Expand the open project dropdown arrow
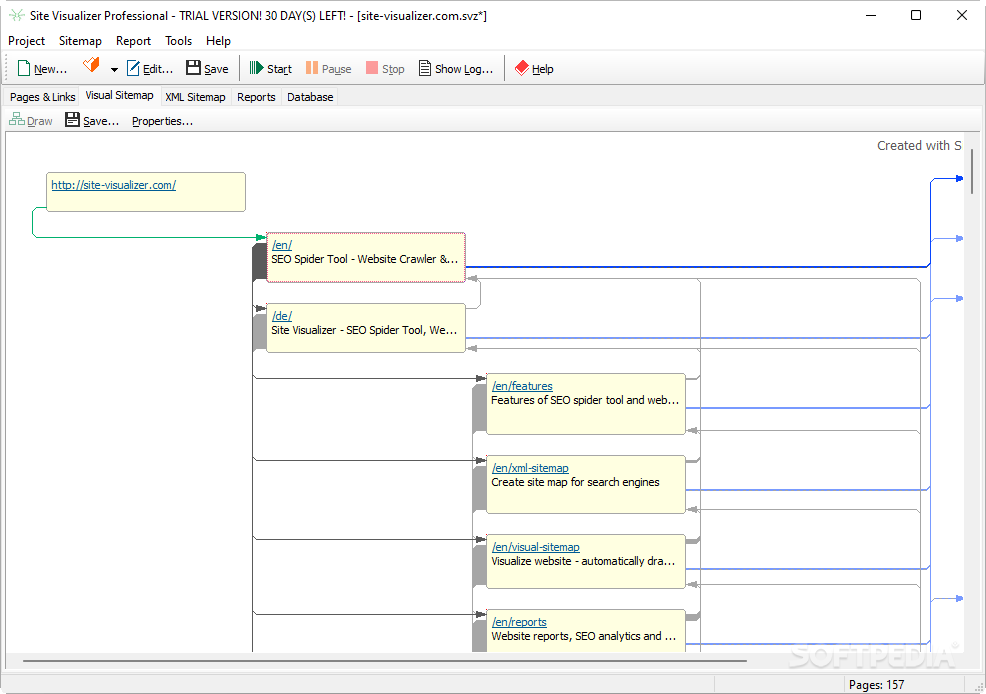The width and height of the screenshot is (986, 694). point(114,69)
